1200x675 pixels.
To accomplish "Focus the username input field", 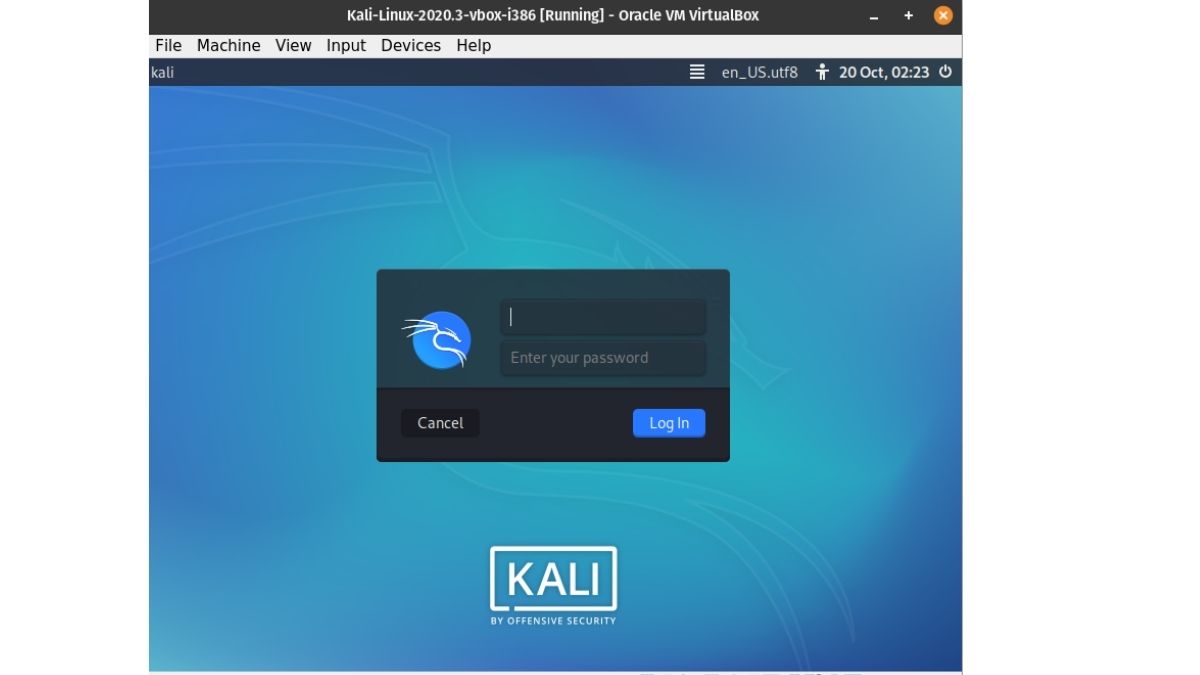I will click(x=602, y=315).
